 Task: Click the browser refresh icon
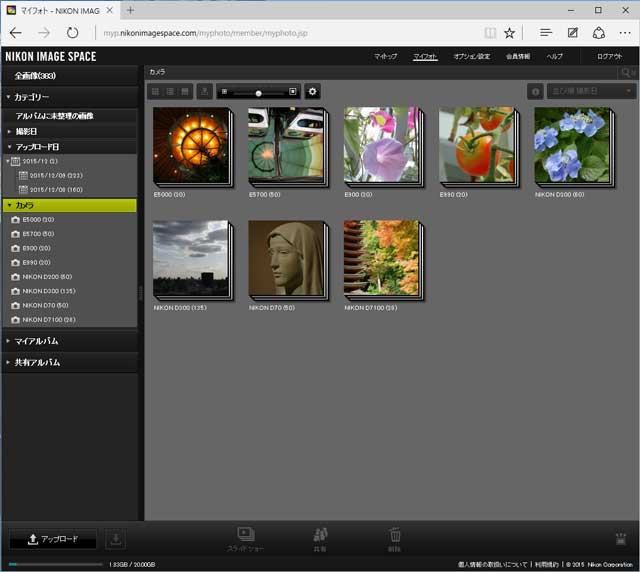(72, 32)
